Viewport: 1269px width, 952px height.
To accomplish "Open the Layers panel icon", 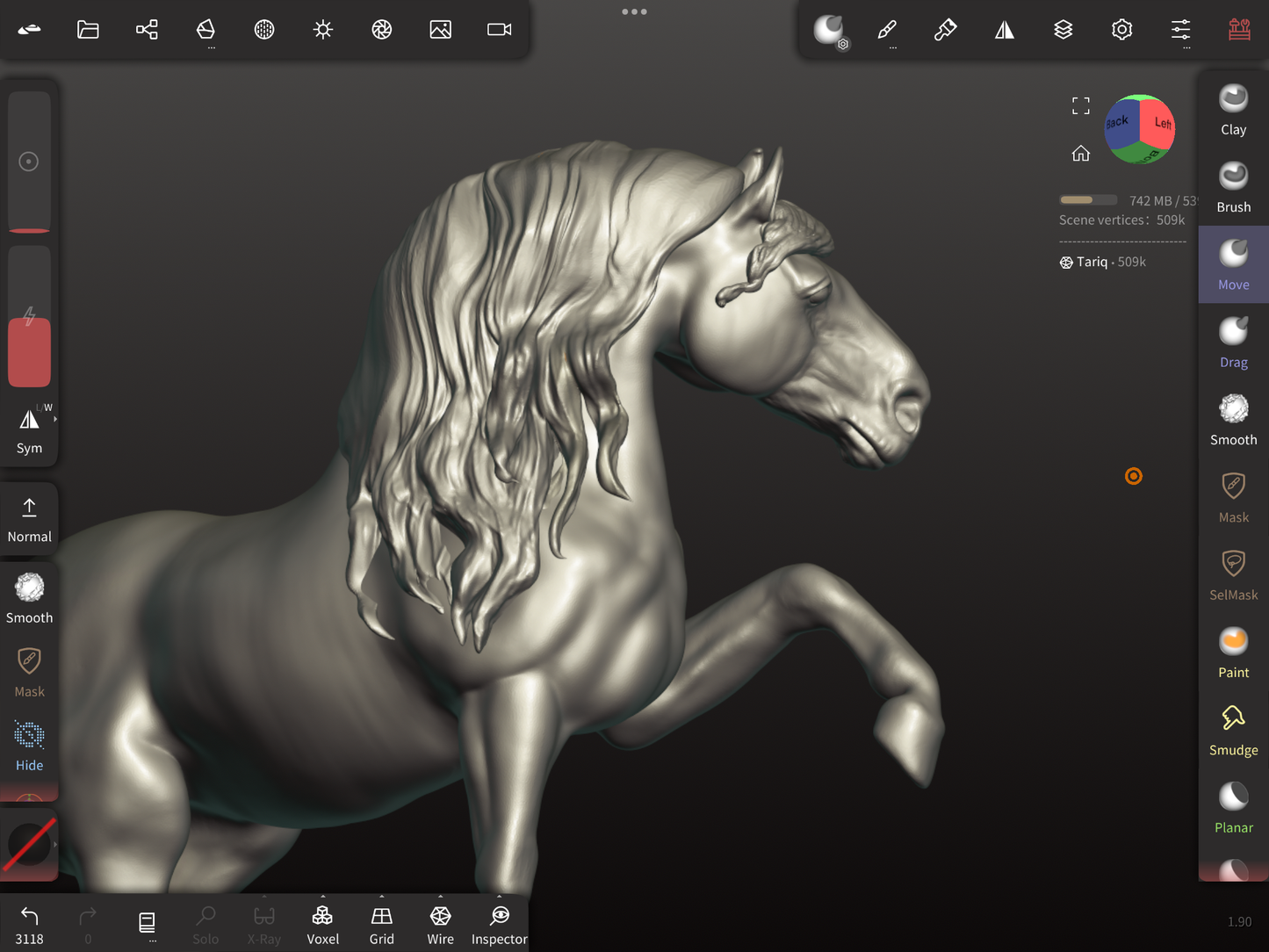I will [x=1063, y=30].
